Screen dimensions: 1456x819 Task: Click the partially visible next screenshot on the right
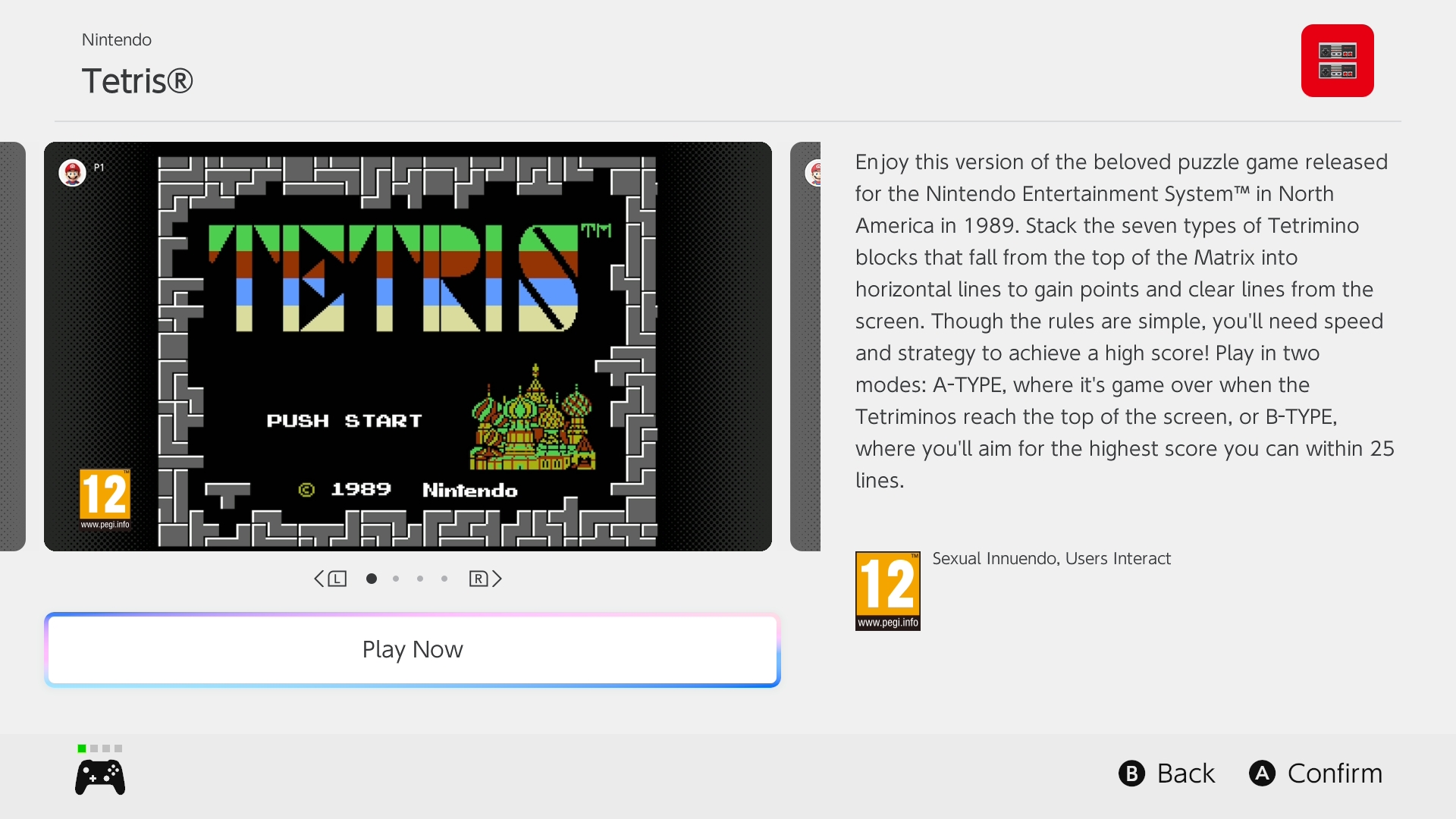pyautogui.click(x=805, y=347)
